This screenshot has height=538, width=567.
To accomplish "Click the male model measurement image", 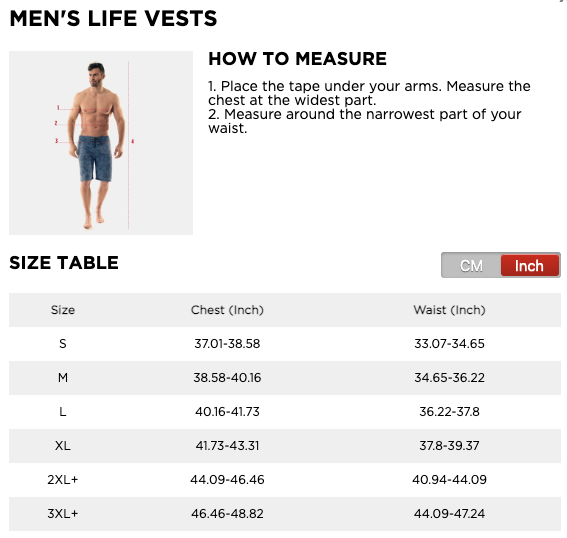I will tap(101, 143).
